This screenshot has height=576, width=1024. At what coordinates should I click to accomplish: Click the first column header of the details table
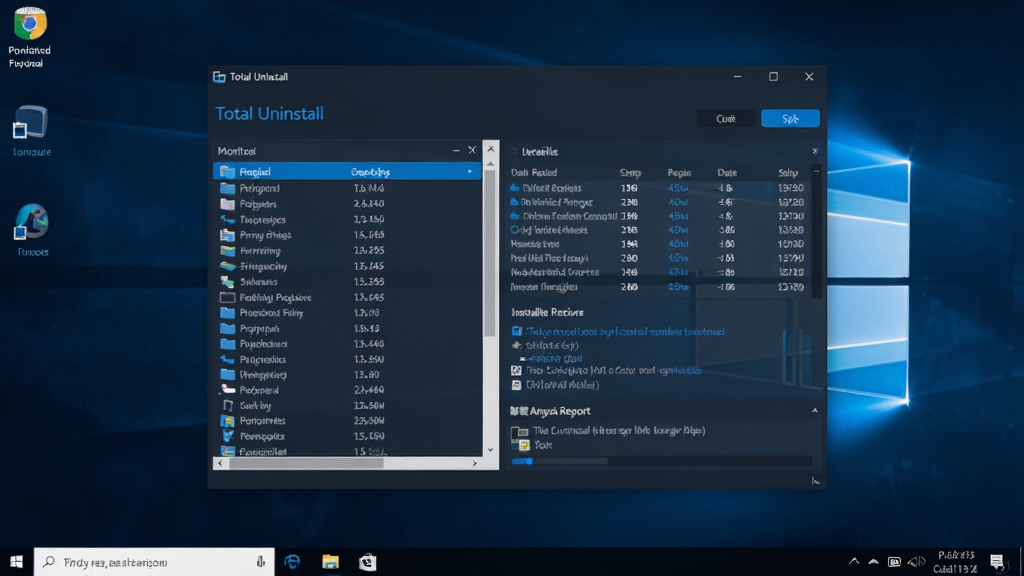[534, 173]
